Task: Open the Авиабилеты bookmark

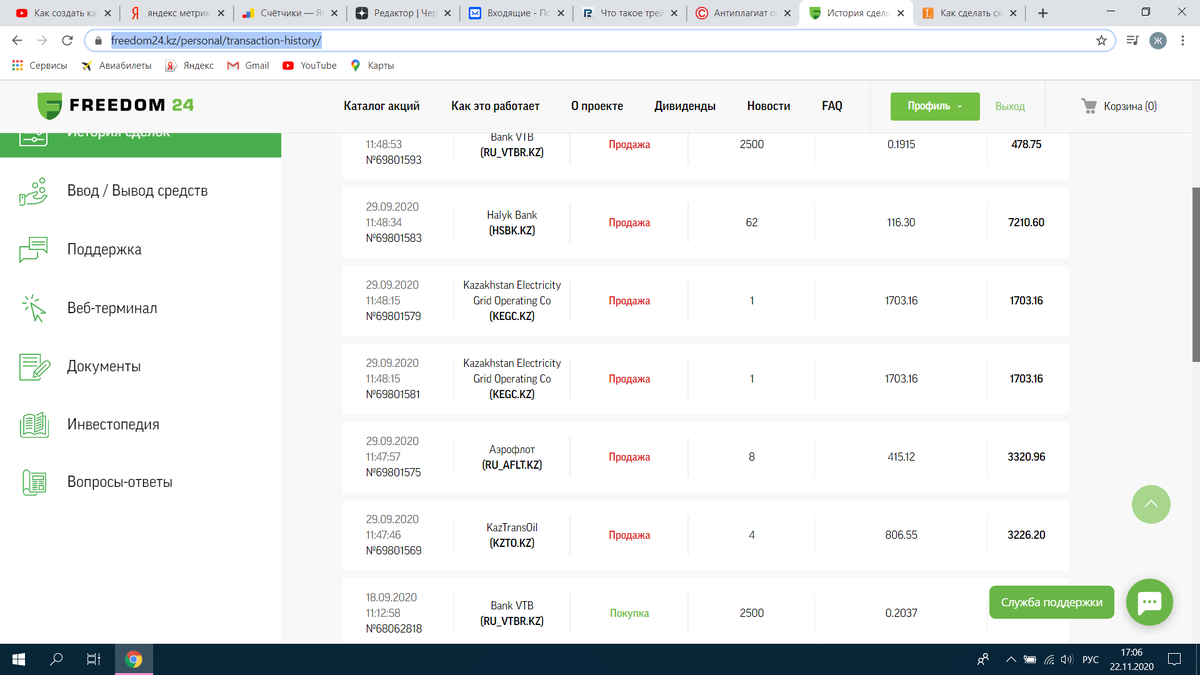Action: pos(115,66)
